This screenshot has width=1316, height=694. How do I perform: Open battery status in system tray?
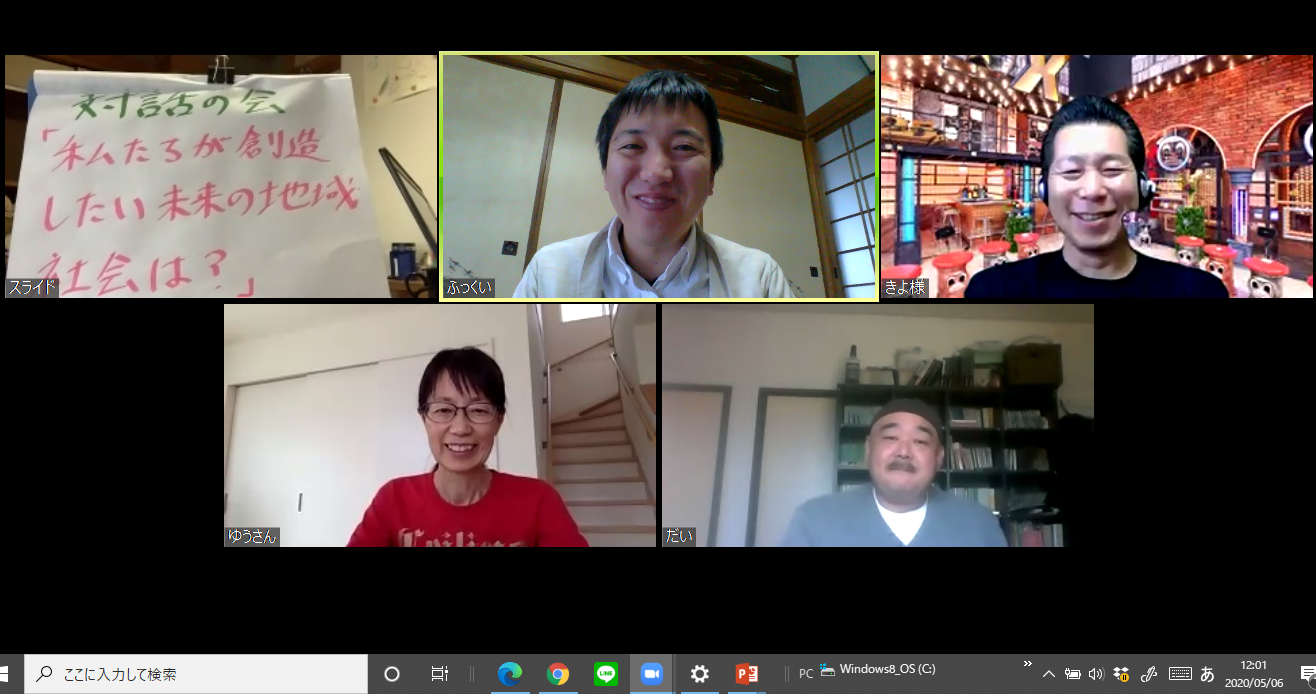pos(1072,674)
